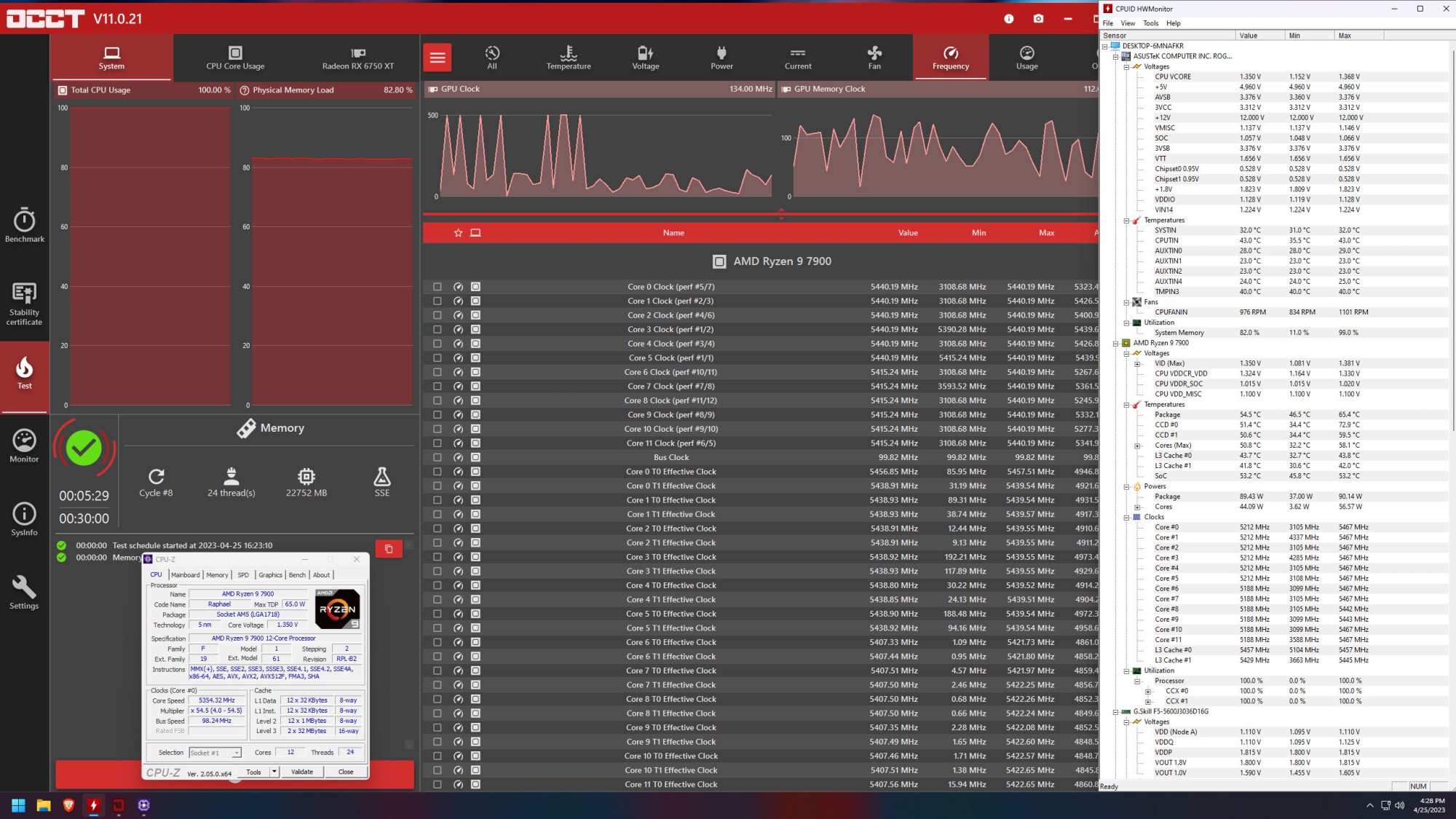Open the Windows Start menu
Screen dimensions: 1456x819
click(x=18, y=805)
